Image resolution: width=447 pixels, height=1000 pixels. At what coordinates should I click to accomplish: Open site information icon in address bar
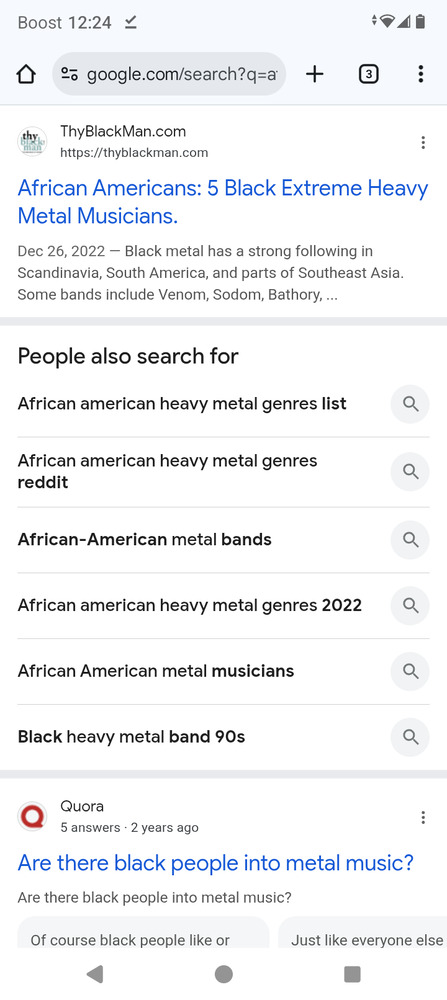pyautogui.click(x=70, y=75)
